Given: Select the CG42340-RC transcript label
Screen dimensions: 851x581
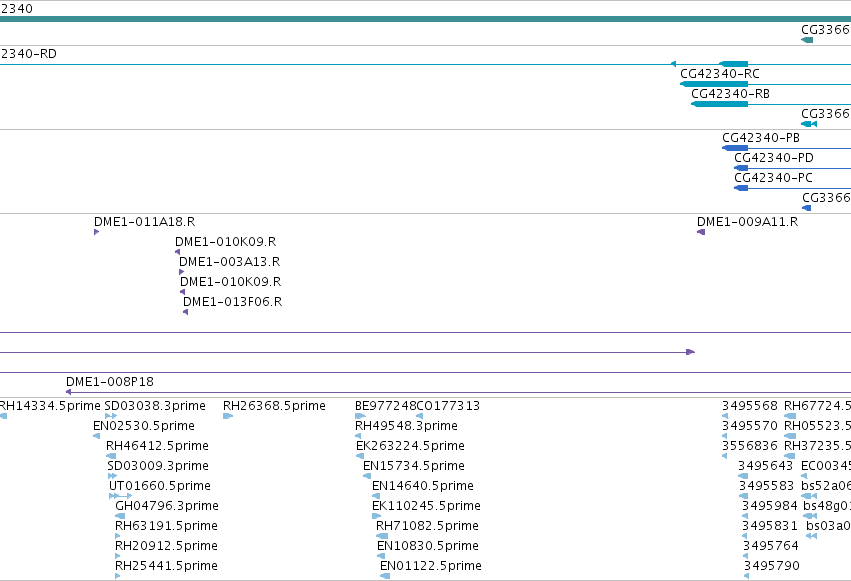Looking at the screenshot, I should pos(720,74).
